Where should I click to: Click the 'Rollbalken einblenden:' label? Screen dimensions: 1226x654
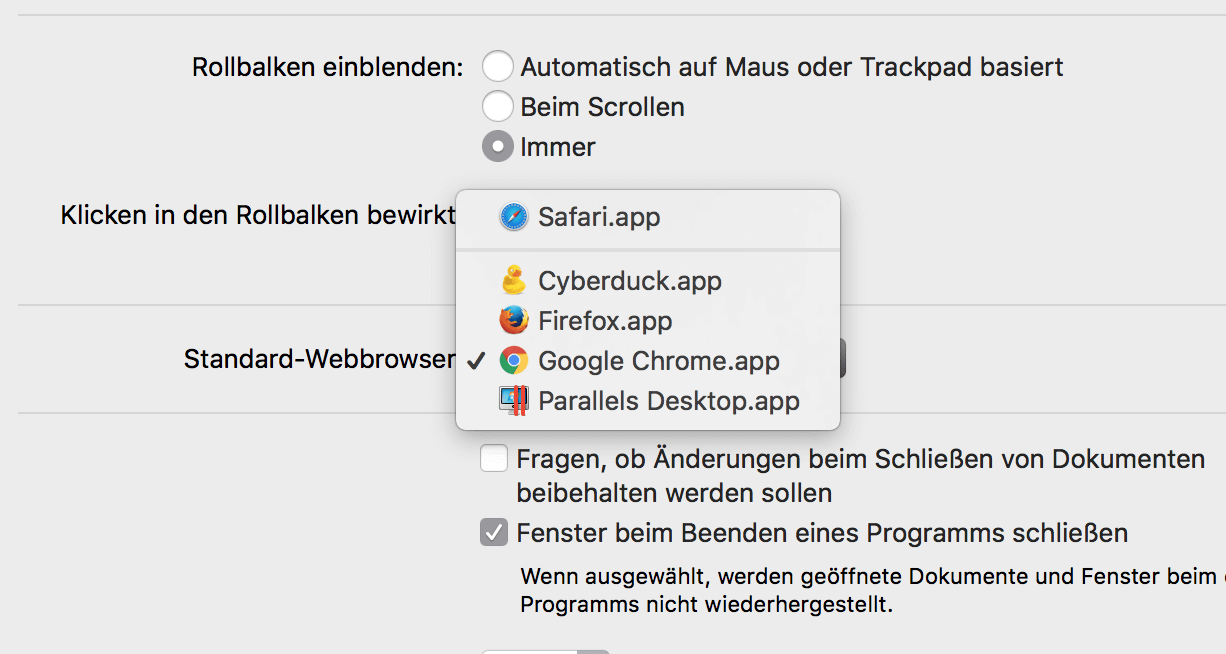tap(328, 68)
